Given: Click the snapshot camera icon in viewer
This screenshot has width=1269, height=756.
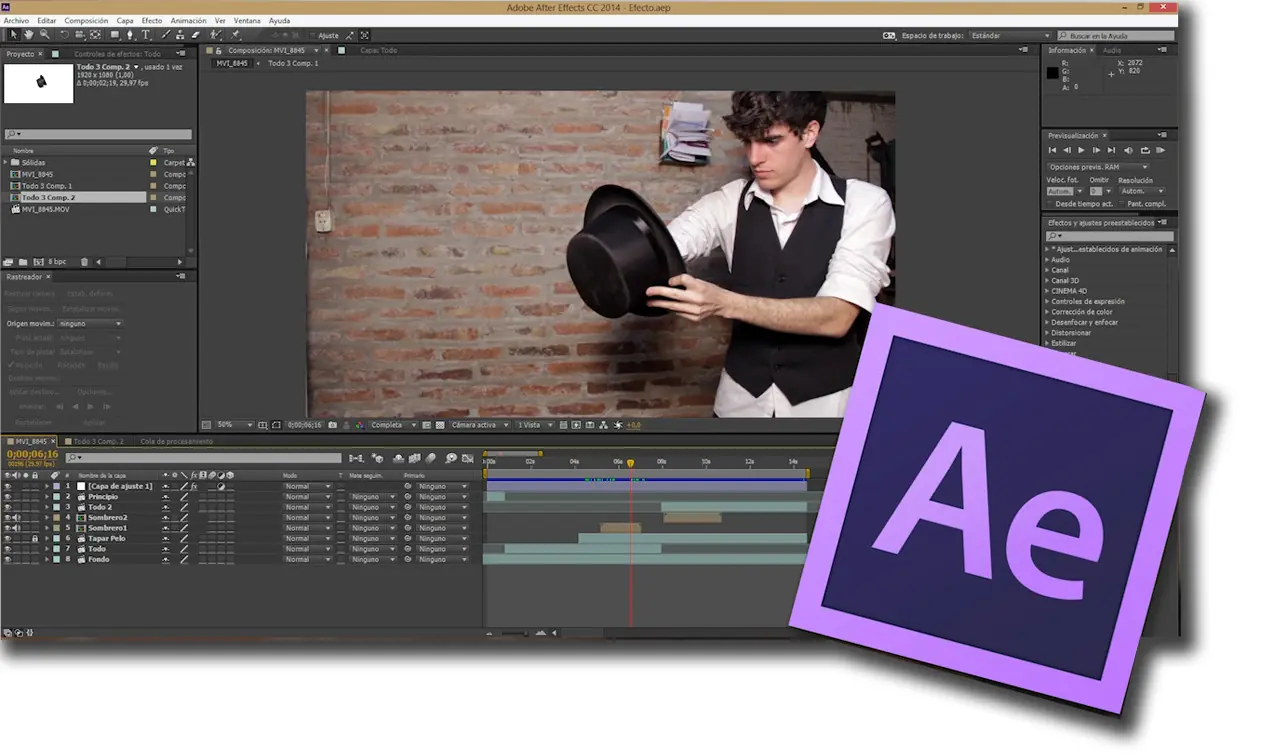Looking at the screenshot, I should [x=332, y=425].
